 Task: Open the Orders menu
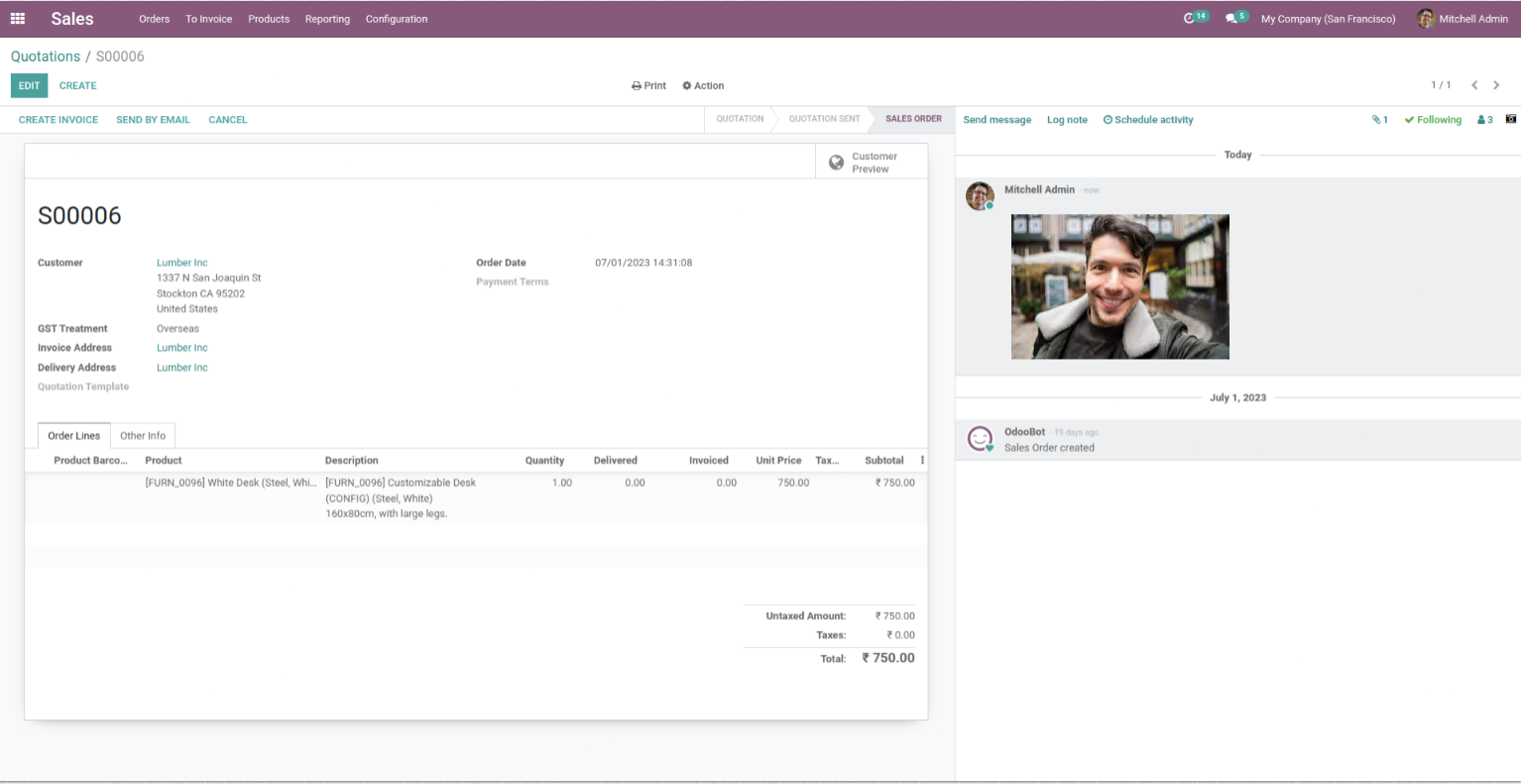pos(154,19)
